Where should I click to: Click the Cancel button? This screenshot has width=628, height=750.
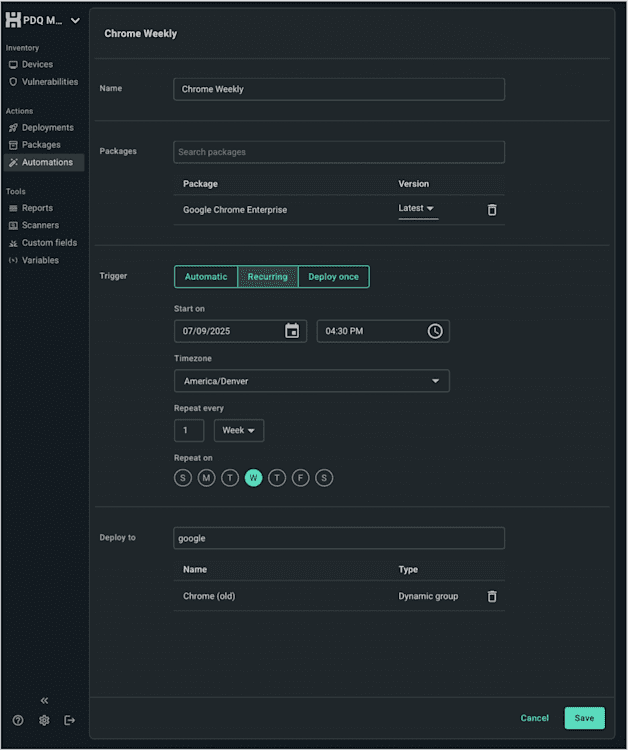coord(534,718)
